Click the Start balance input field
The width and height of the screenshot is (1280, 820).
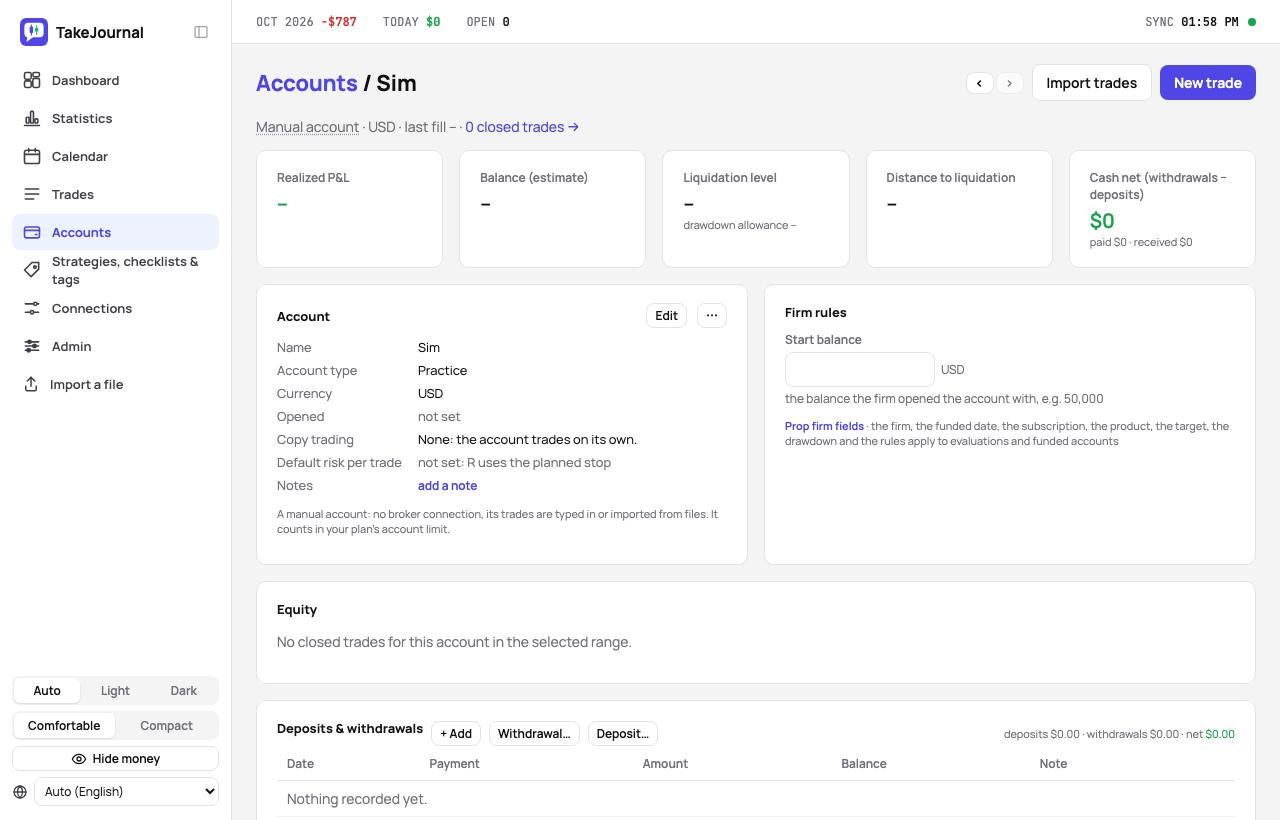[x=860, y=369]
